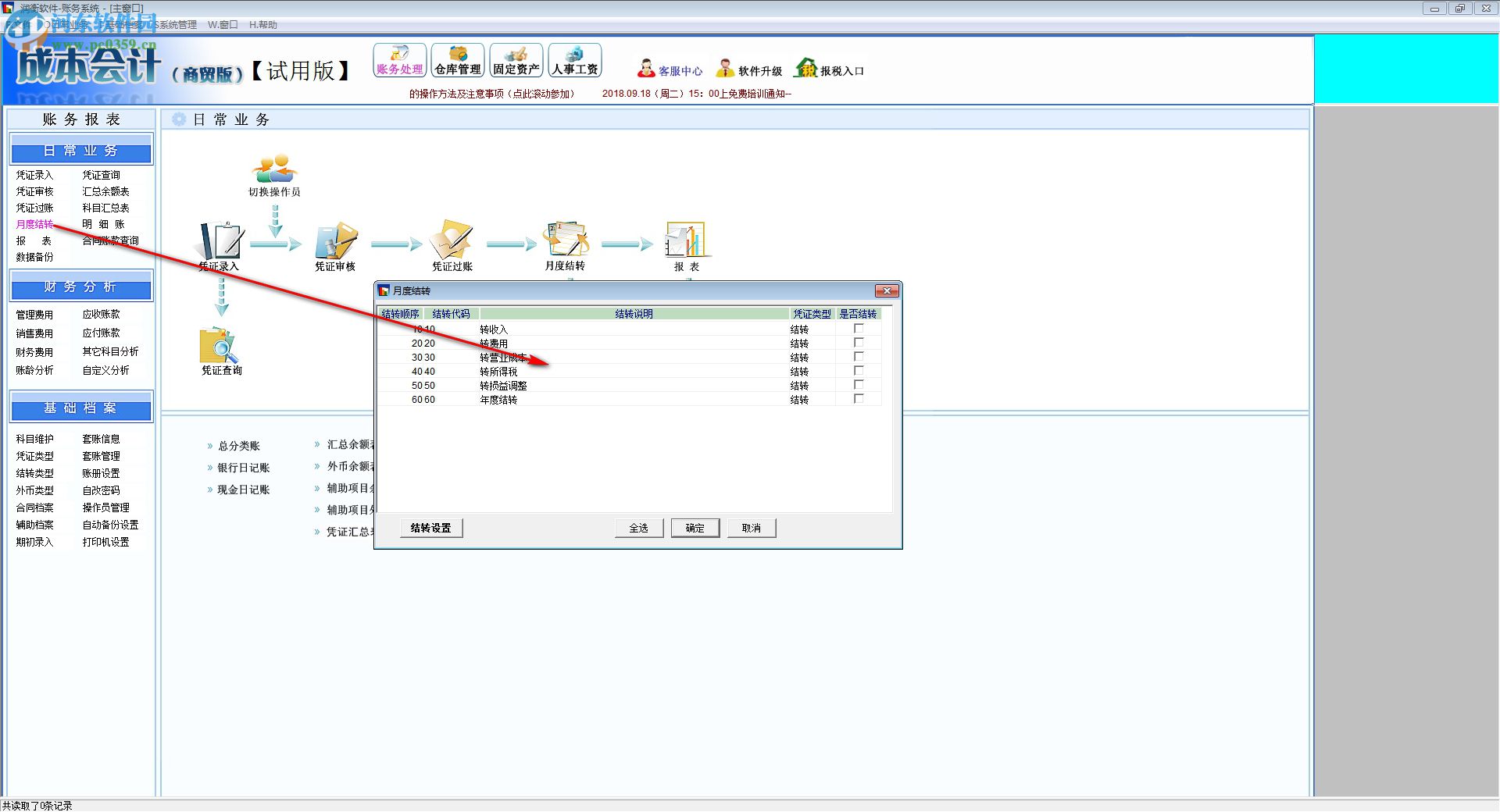Open 自改密码 password link

pos(102,490)
